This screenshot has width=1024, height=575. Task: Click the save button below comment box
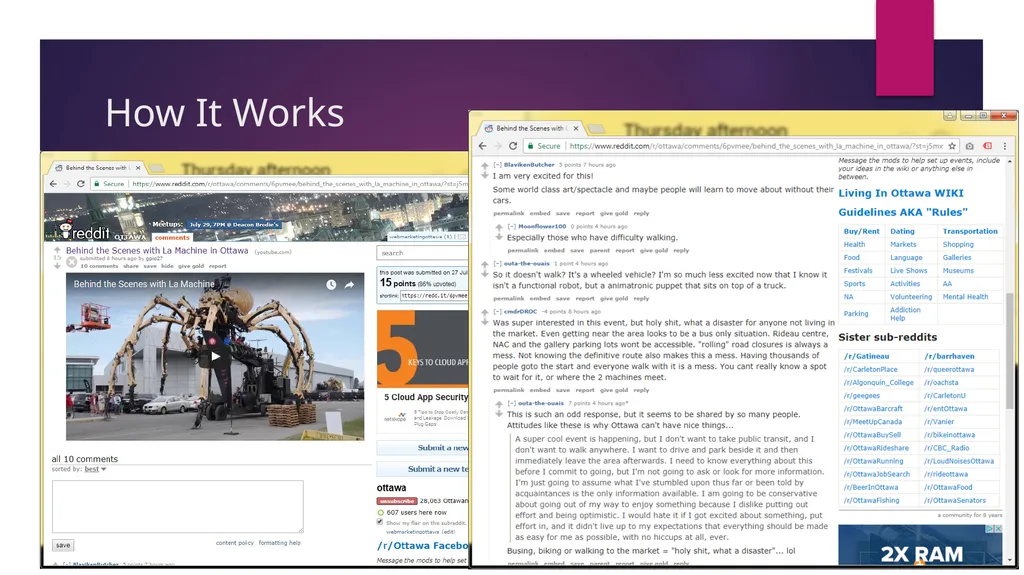click(x=63, y=545)
